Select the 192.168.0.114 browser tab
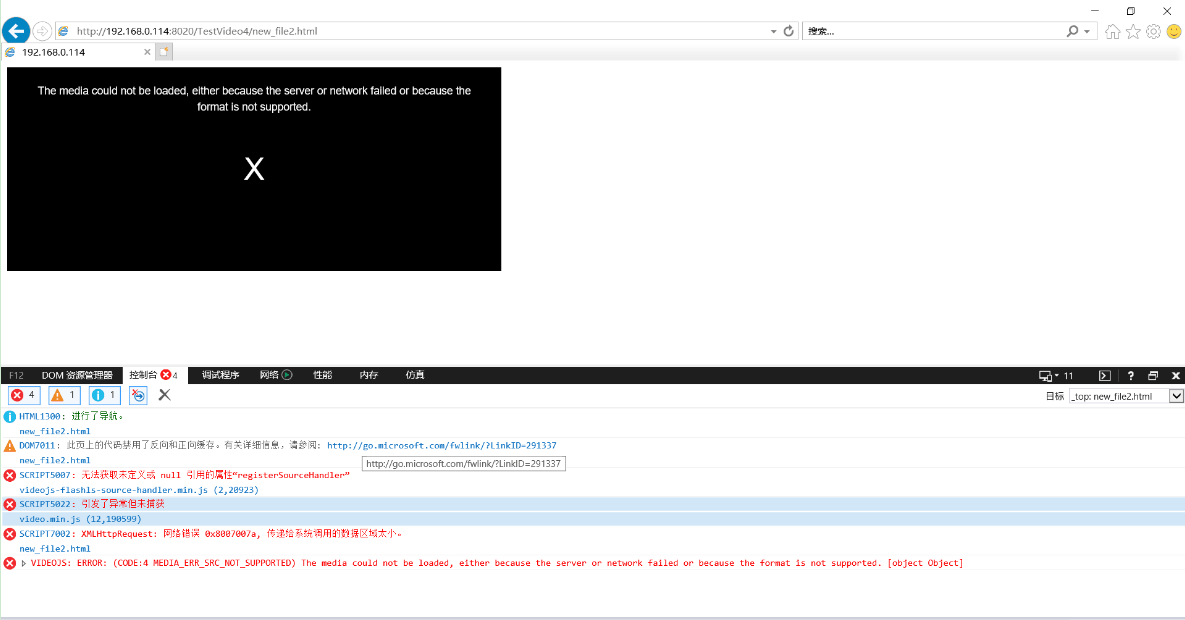This screenshot has width=1185, height=620. click(x=77, y=52)
